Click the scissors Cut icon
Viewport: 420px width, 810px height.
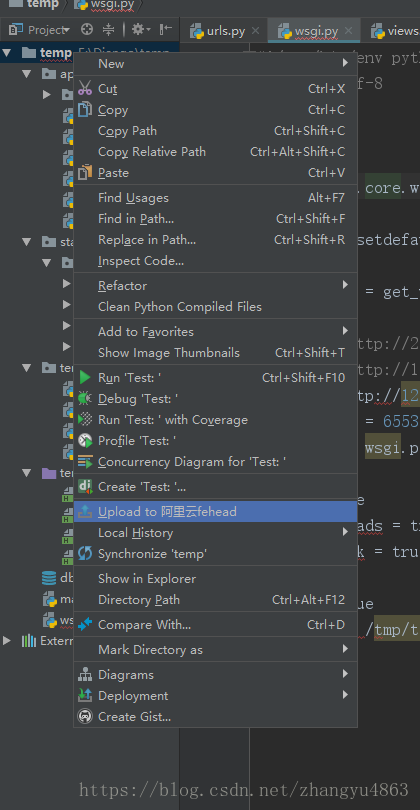point(85,88)
